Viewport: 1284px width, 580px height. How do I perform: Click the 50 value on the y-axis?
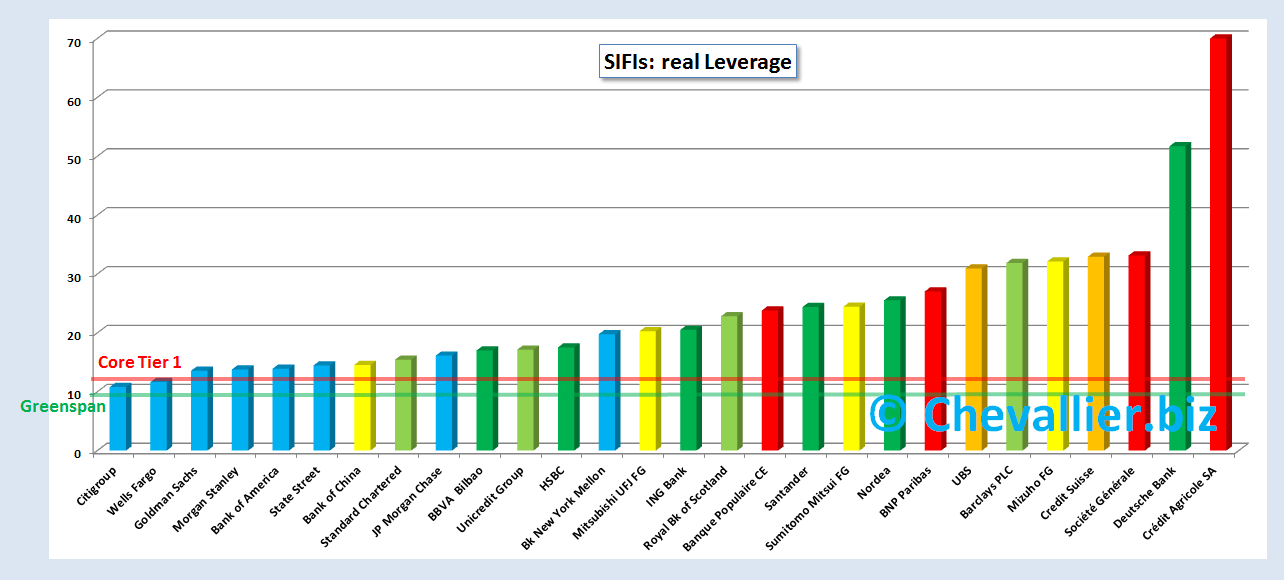point(73,159)
